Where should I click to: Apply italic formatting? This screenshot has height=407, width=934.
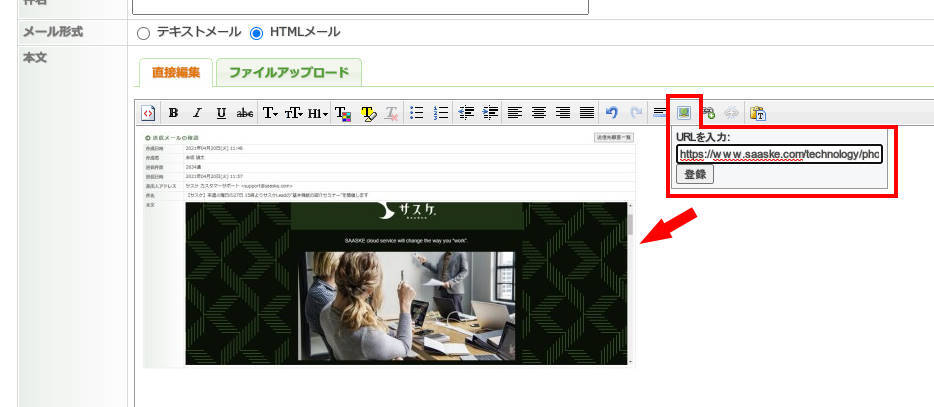point(197,113)
